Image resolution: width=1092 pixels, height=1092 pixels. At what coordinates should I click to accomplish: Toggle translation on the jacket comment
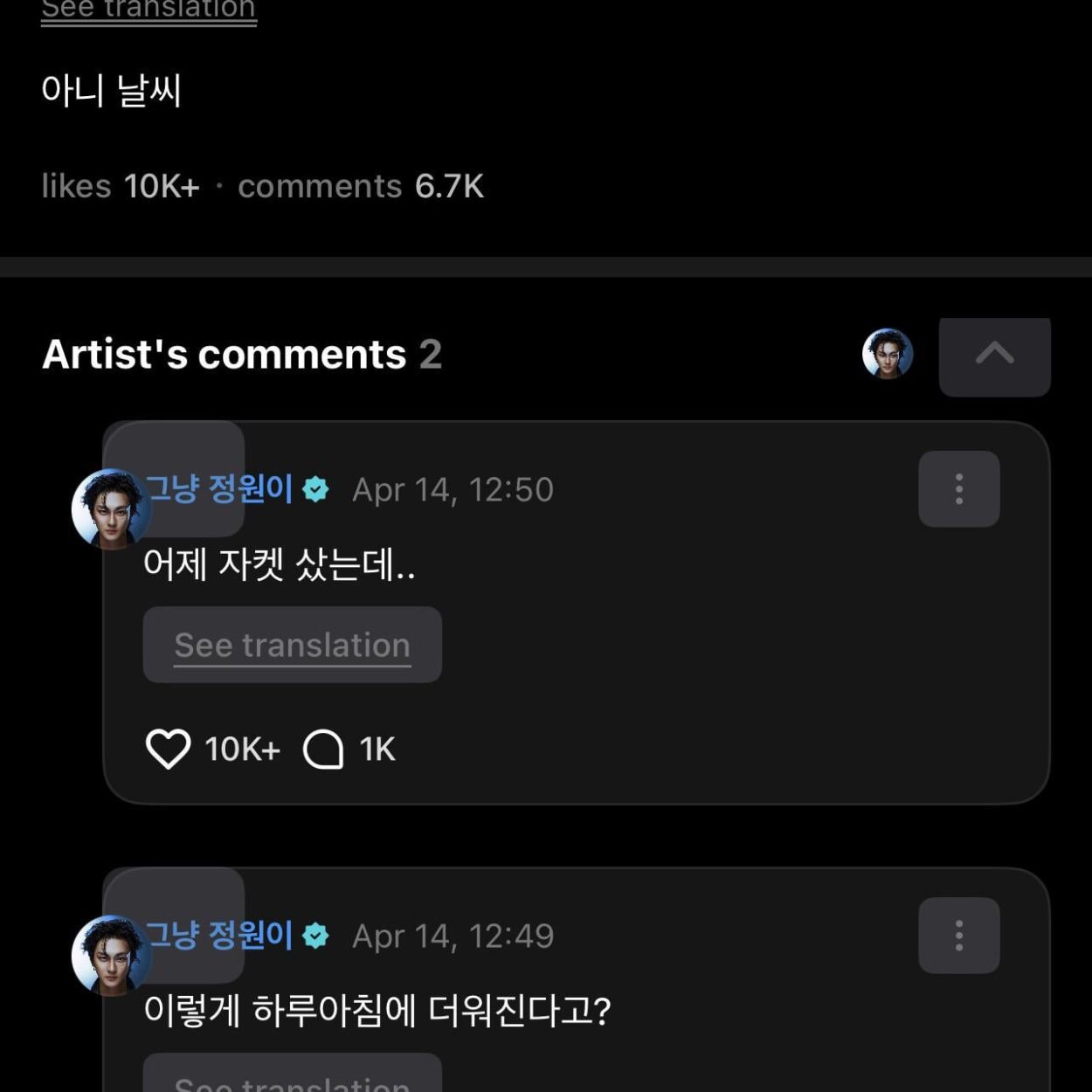coord(291,644)
